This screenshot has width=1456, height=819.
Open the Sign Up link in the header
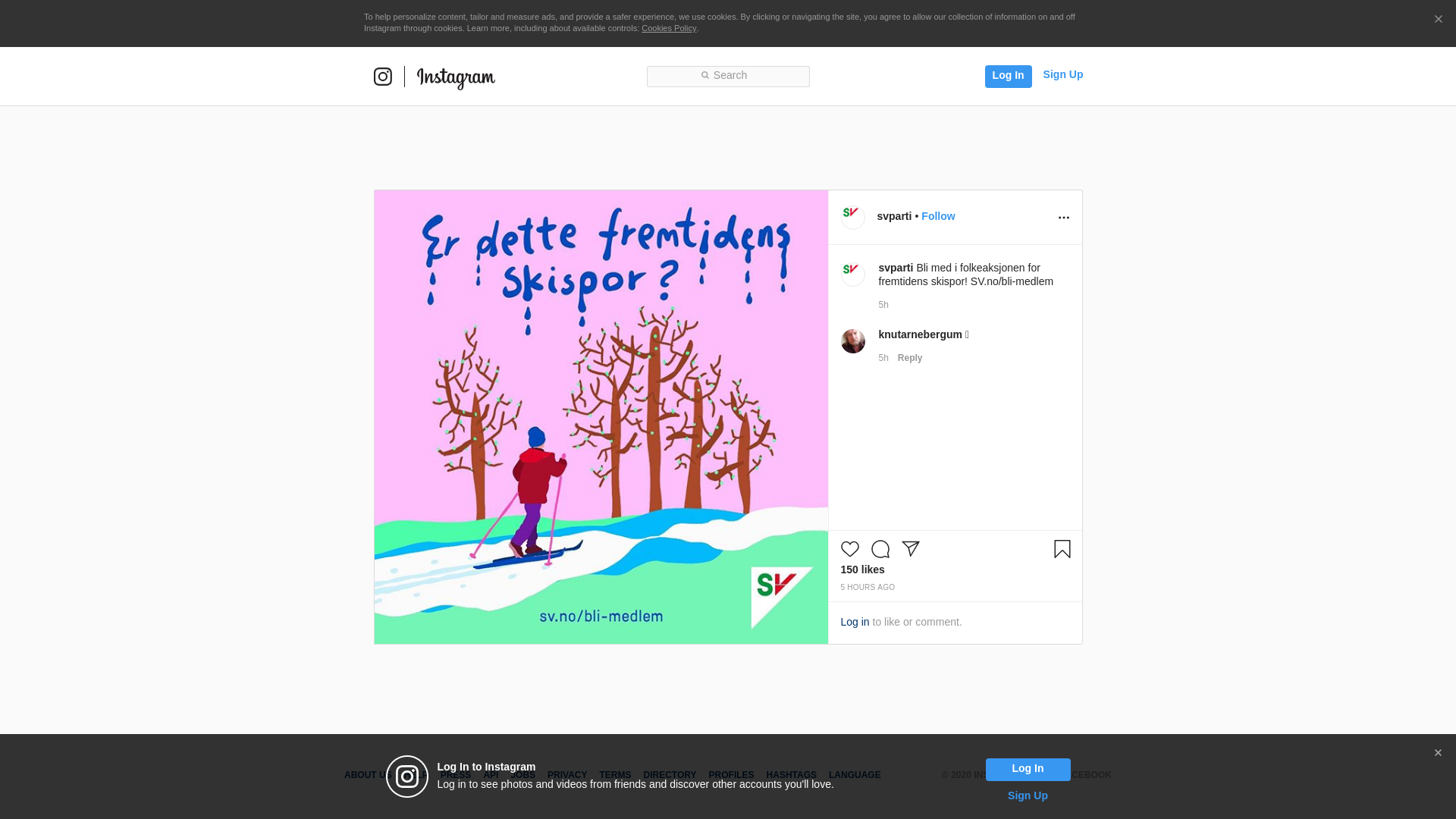click(1062, 74)
